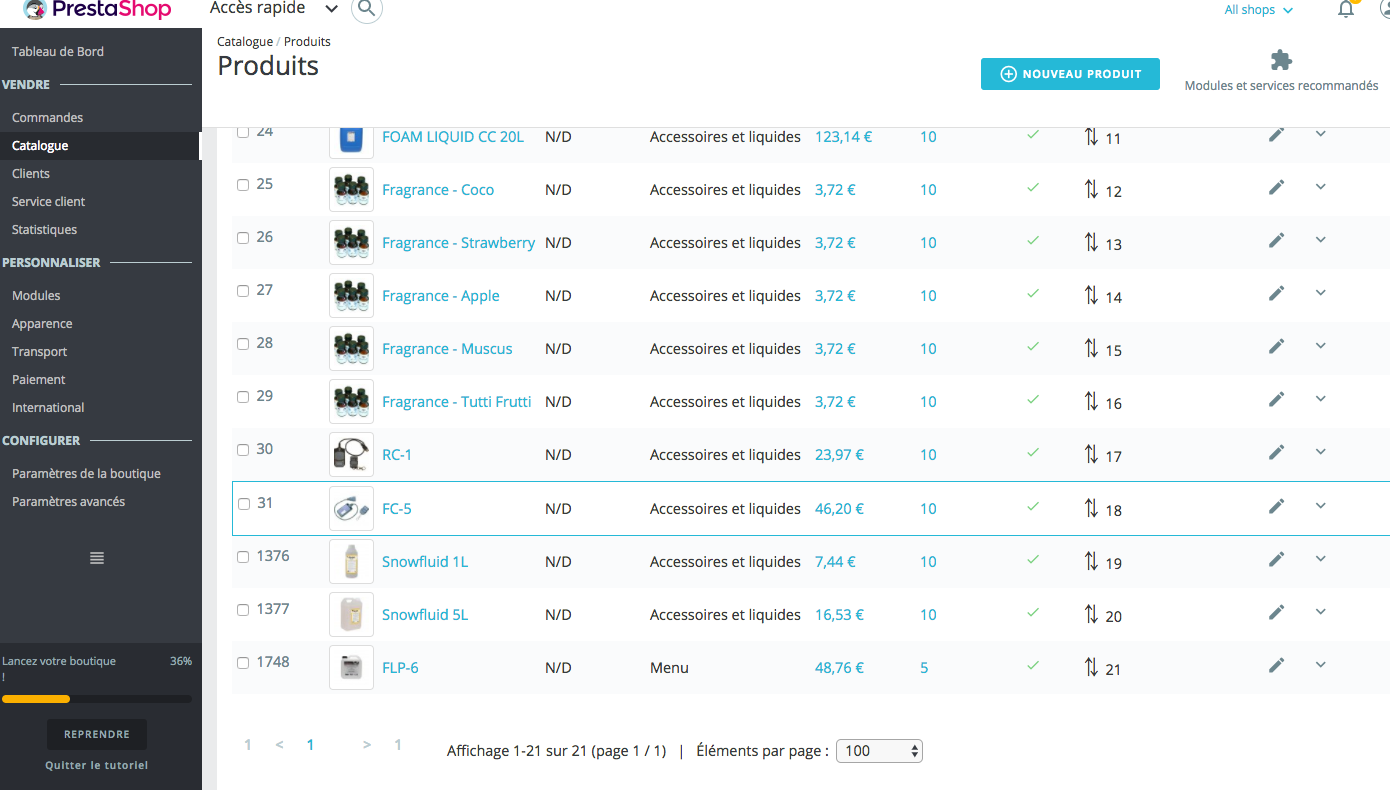Check the checkbox for product 25
The width and height of the screenshot is (1390, 790).
coord(243,184)
